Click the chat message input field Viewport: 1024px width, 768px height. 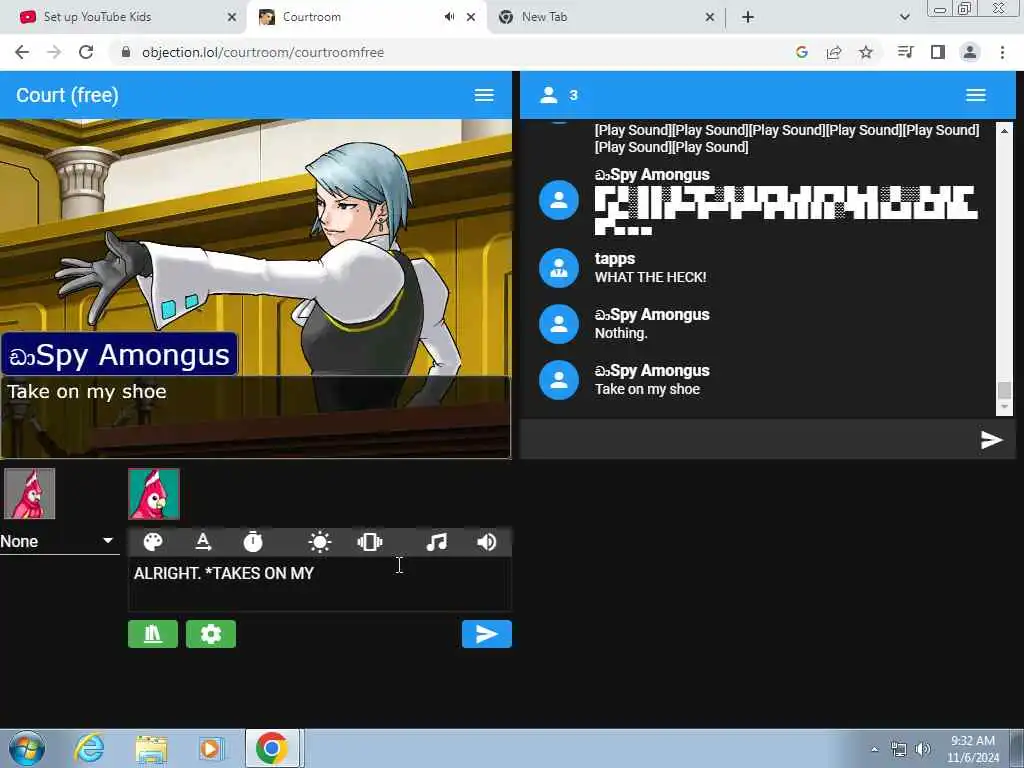[x=748, y=440]
